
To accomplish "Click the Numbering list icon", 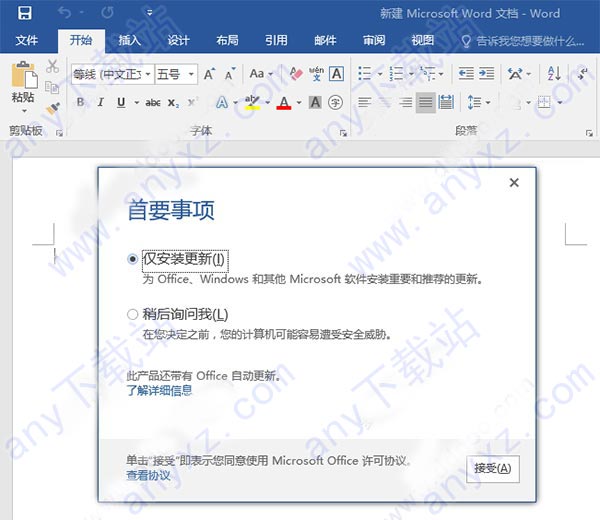I will (396, 73).
